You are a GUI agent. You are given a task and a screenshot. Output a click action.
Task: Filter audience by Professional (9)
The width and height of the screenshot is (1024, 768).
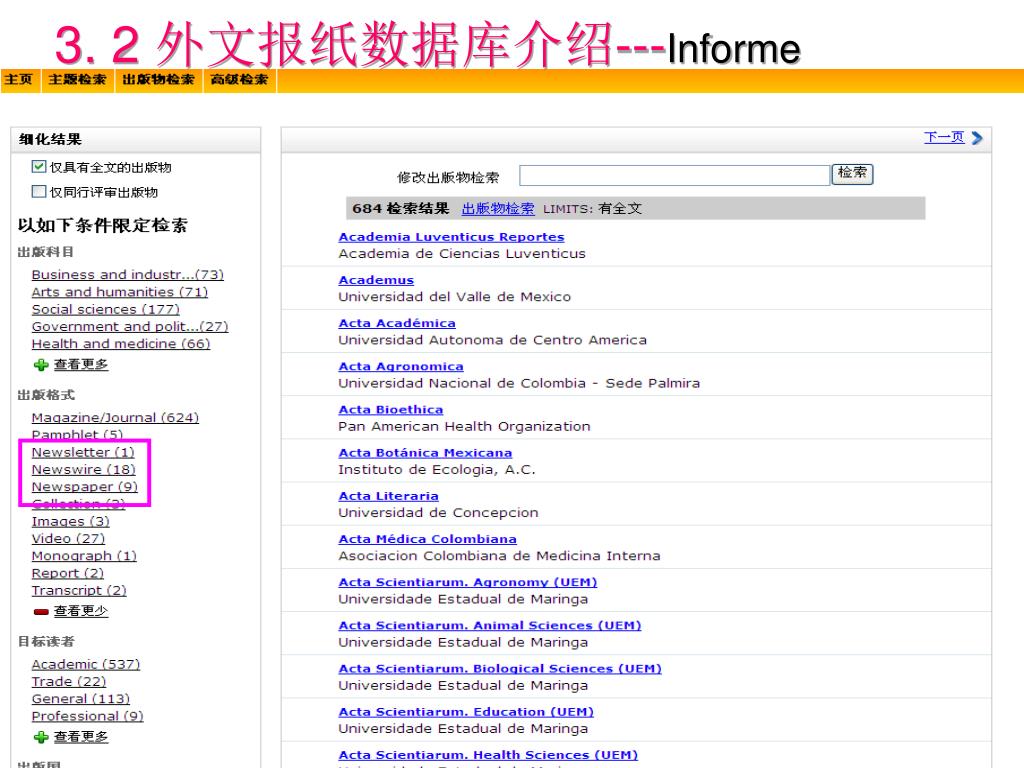coord(88,716)
